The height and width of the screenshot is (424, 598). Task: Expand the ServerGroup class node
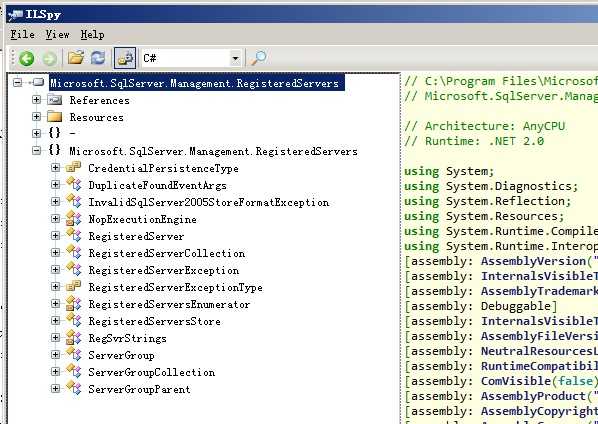[x=55, y=355]
